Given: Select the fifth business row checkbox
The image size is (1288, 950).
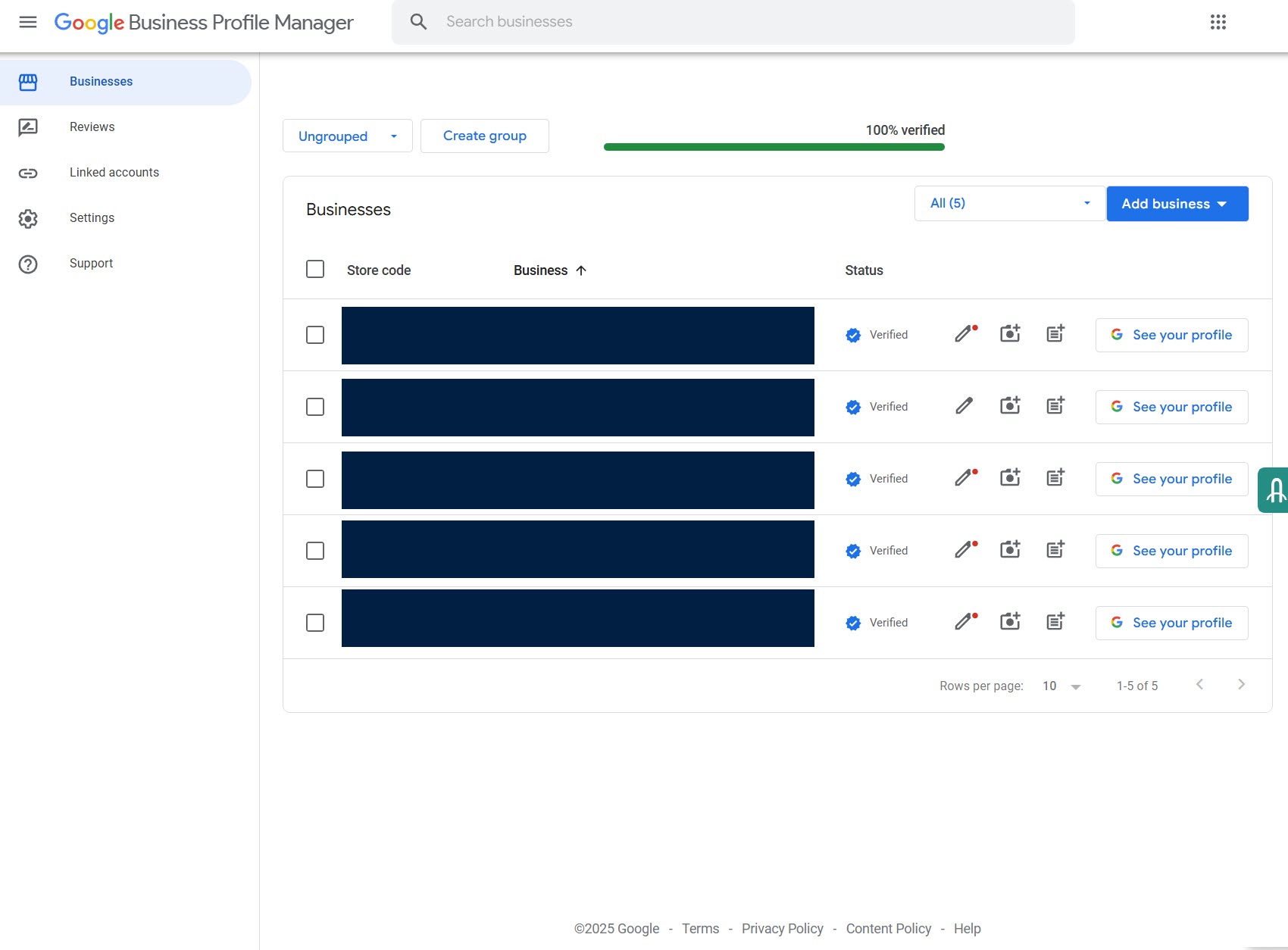Looking at the screenshot, I should [x=315, y=623].
